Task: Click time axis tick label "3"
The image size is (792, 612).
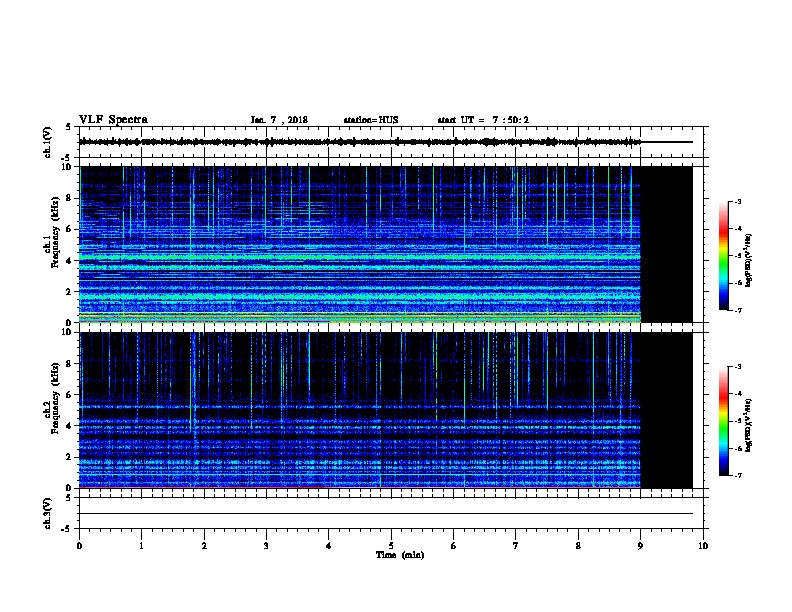Action: click(x=266, y=546)
